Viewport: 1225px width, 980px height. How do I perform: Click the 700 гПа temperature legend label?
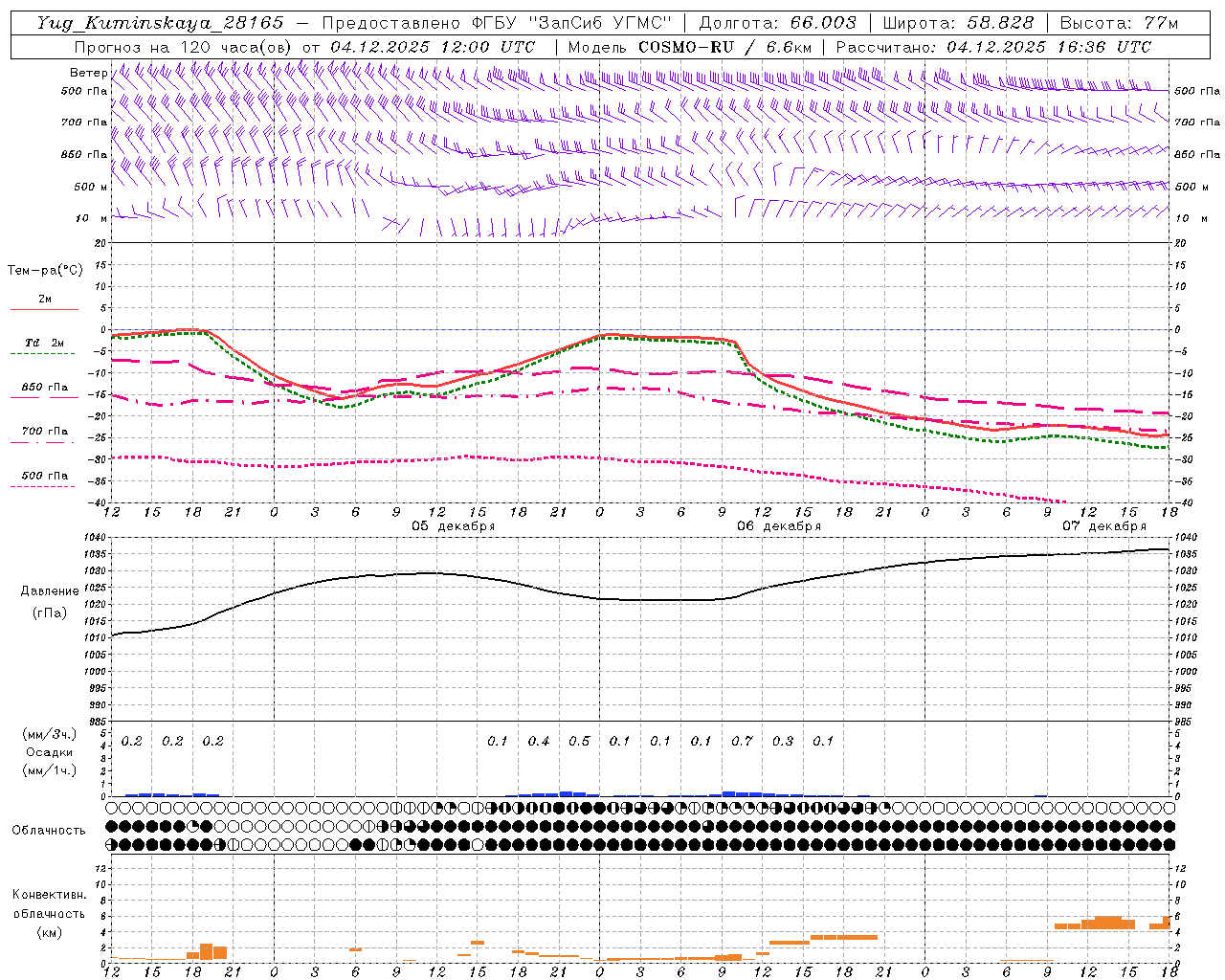pyautogui.click(x=45, y=431)
